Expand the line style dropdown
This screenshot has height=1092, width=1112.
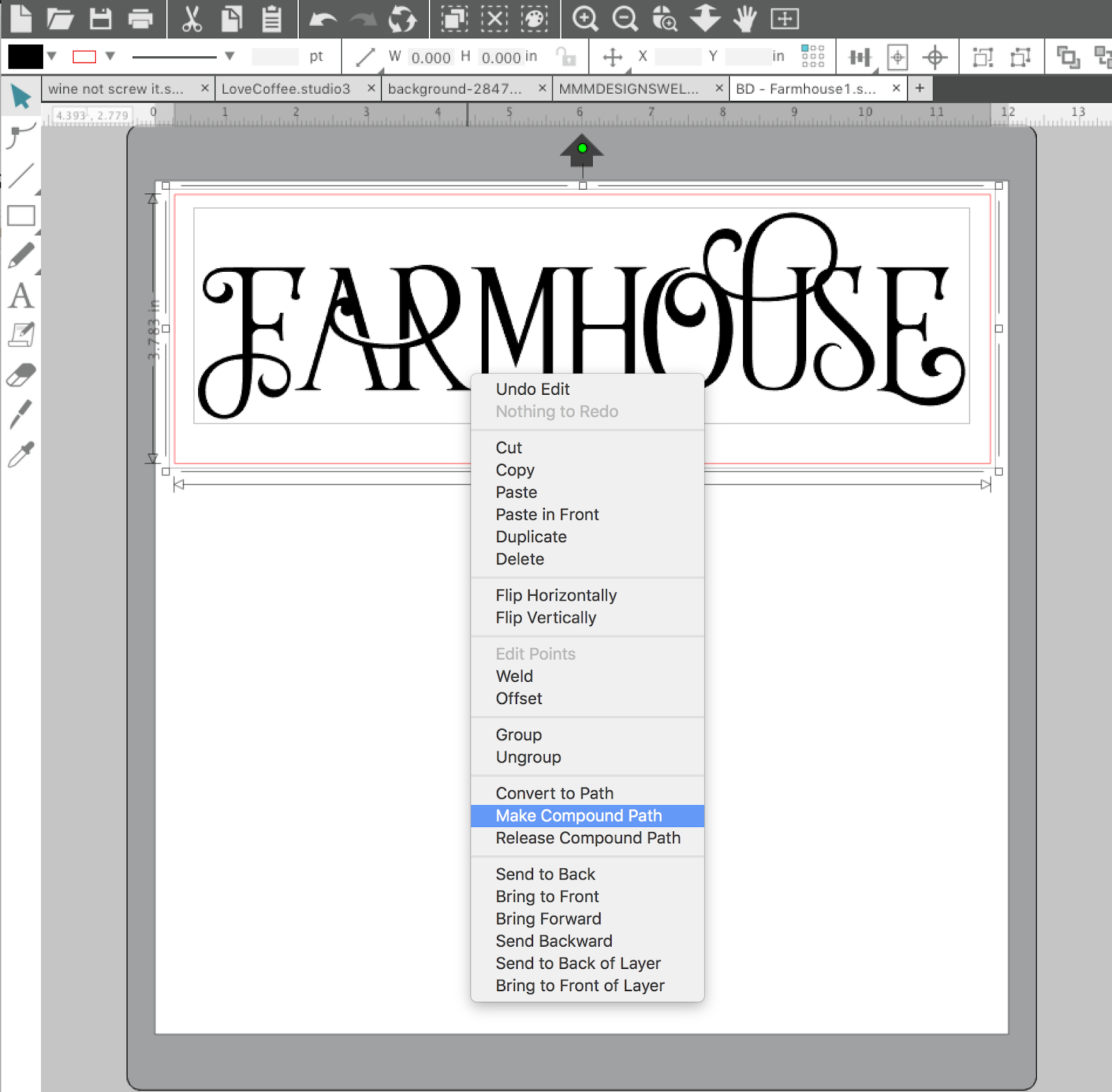[x=229, y=57]
